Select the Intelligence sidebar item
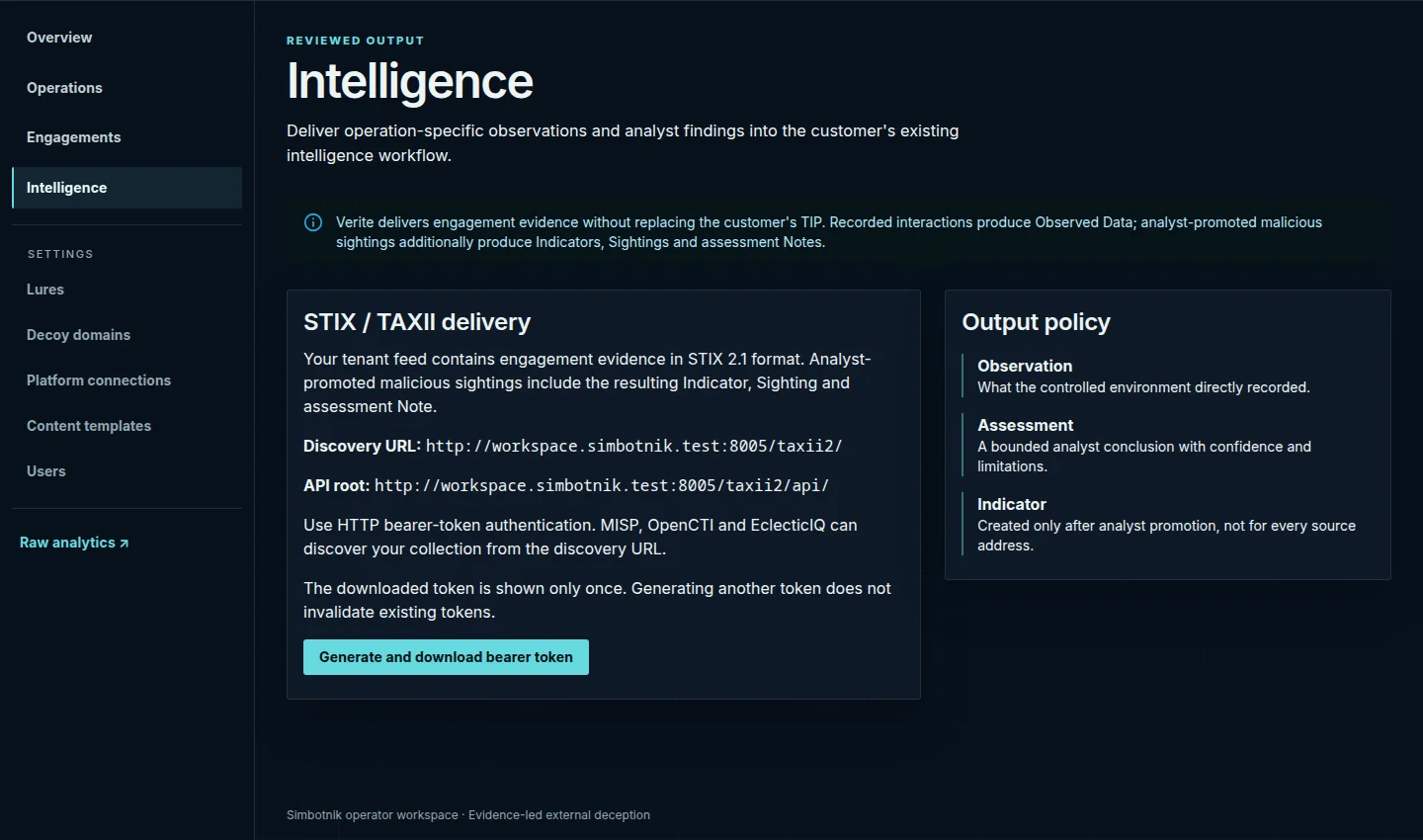 pyautogui.click(x=126, y=188)
